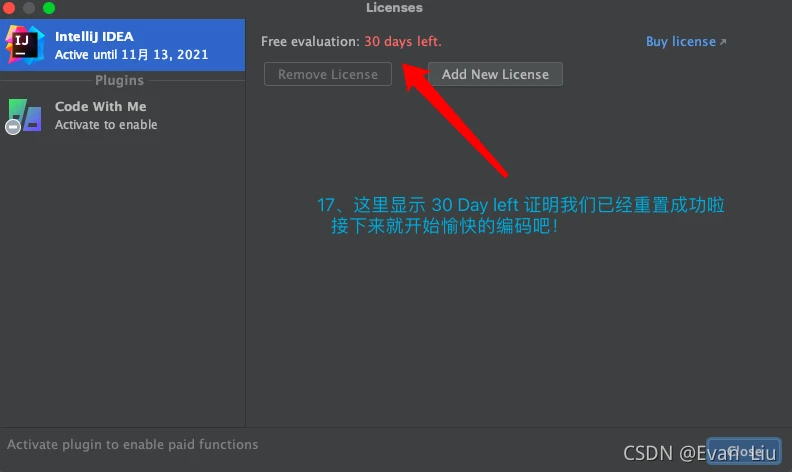Open the Buy license link

coord(686,41)
